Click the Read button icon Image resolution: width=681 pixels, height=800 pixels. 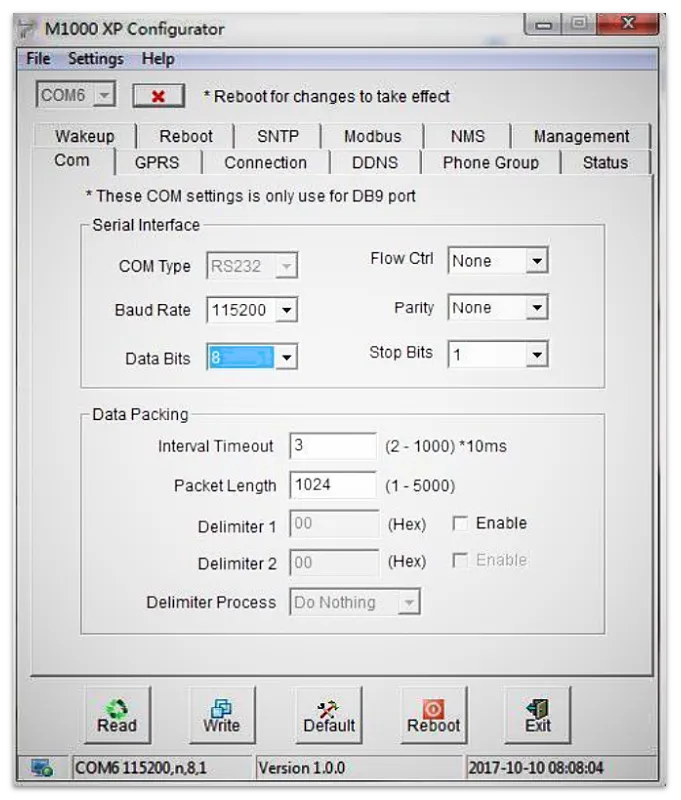(117, 707)
